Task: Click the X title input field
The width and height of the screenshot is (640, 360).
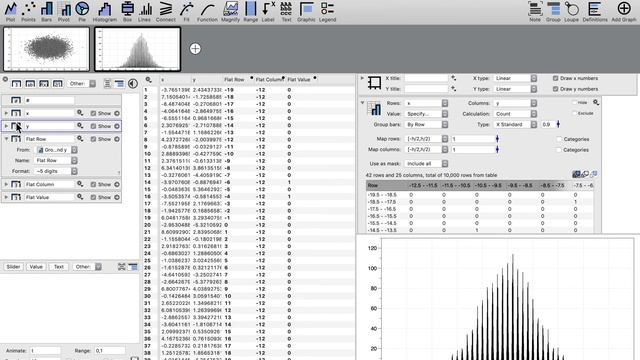Action: [x=426, y=78]
